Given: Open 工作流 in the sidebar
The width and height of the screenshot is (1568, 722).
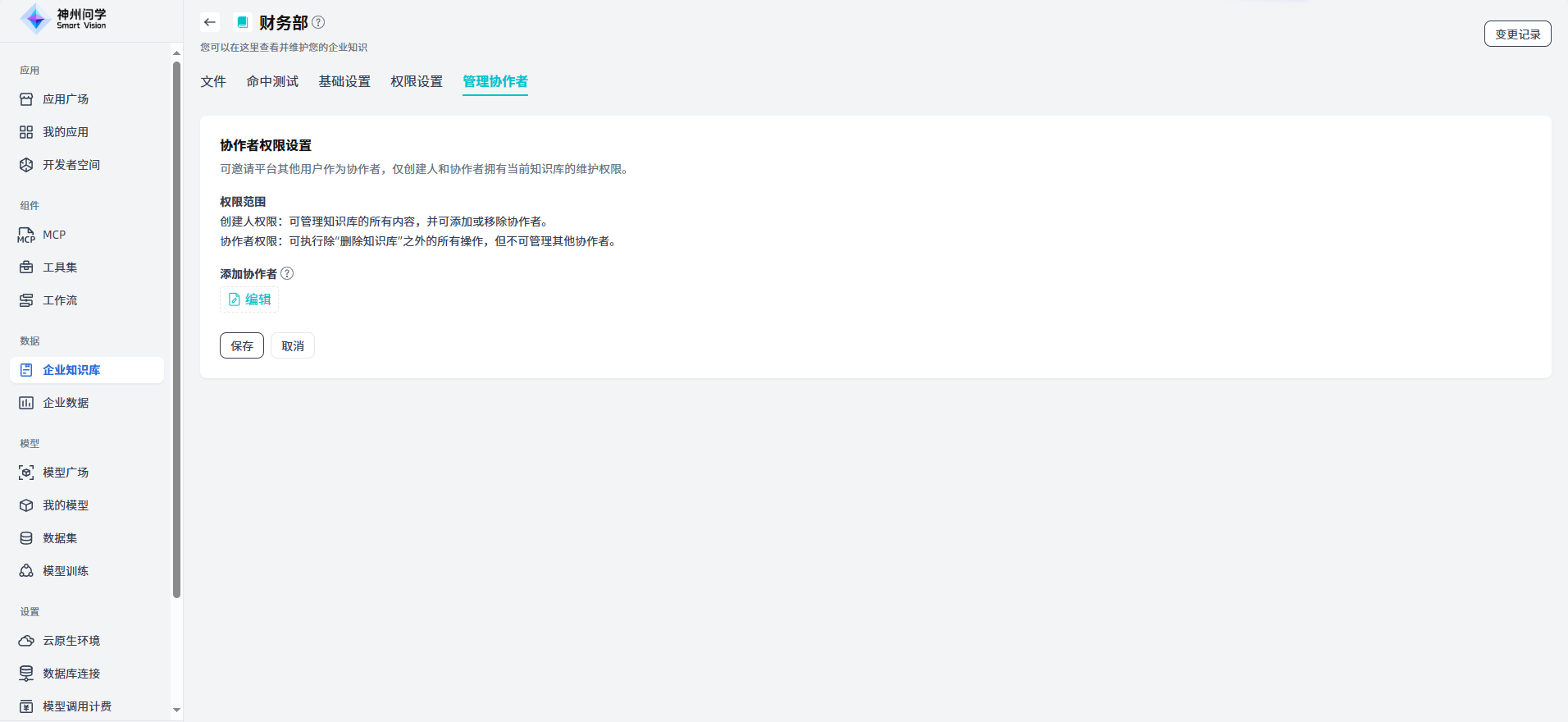Looking at the screenshot, I should pos(60,300).
